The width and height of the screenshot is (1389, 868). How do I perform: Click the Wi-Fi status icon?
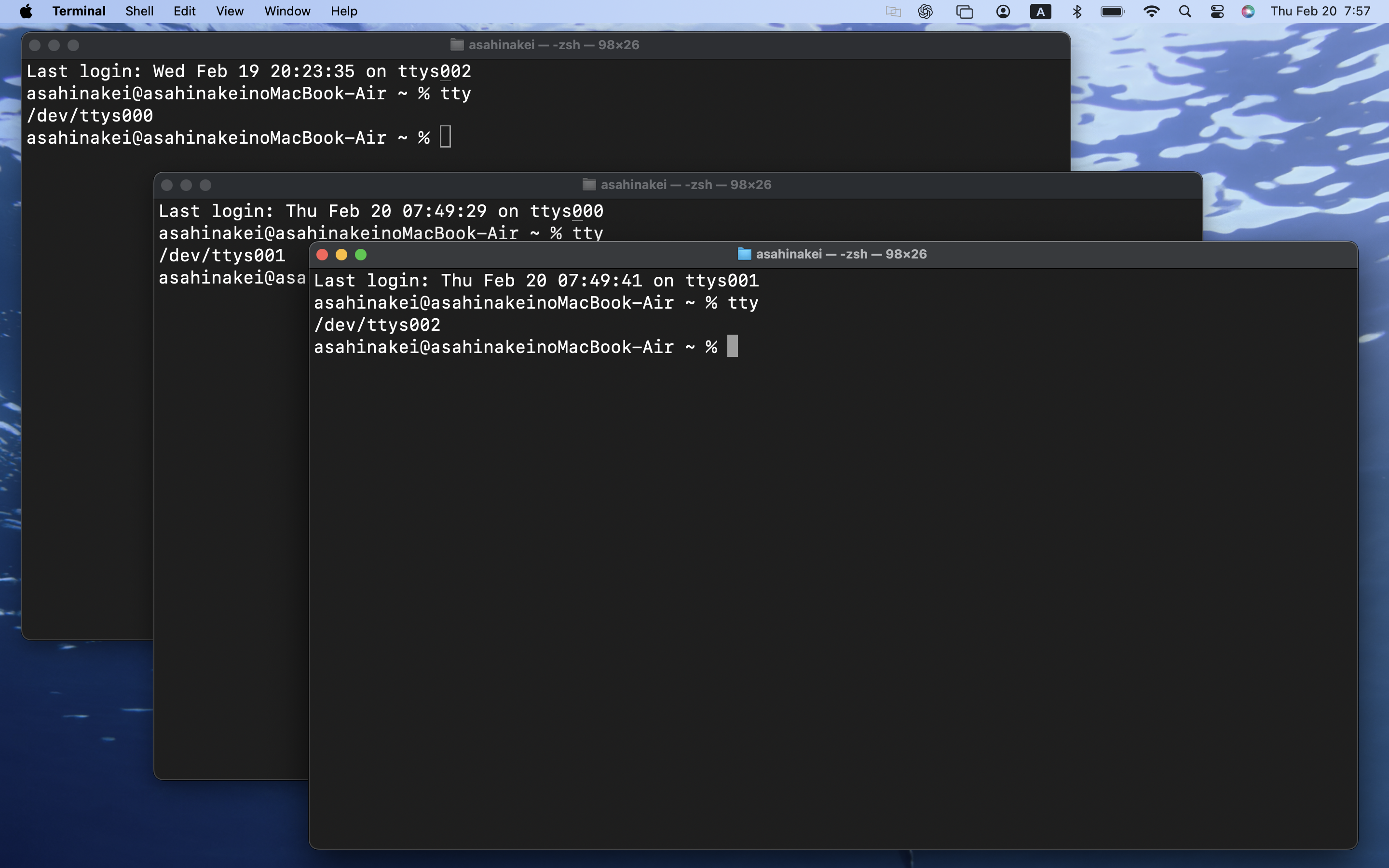coord(1151,12)
